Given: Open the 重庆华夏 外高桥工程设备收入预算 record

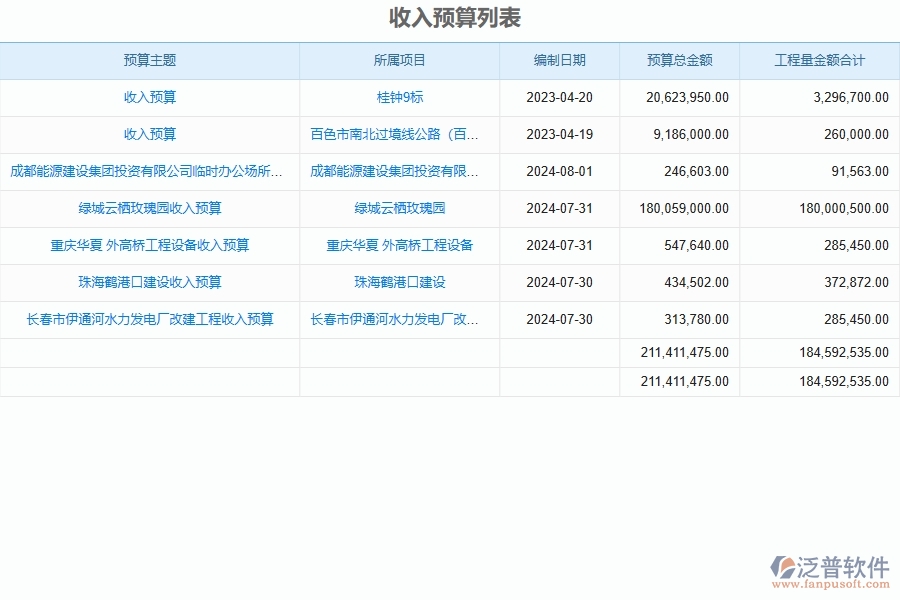Looking at the screenshot, I should [148, 245].
